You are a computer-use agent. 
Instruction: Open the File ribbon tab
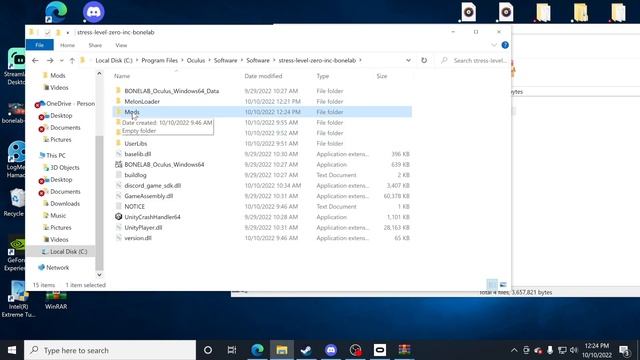[40, 45]
